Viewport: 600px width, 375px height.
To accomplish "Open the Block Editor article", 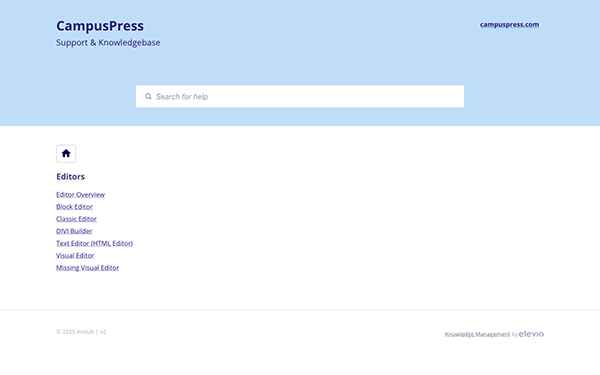I will 74,207.
